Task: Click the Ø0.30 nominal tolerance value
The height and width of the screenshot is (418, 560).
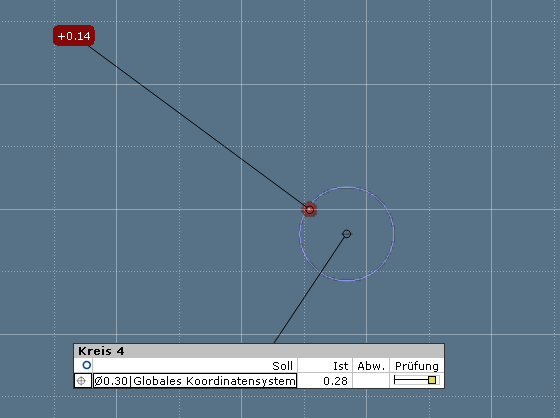Action: (x=111, y=381)
